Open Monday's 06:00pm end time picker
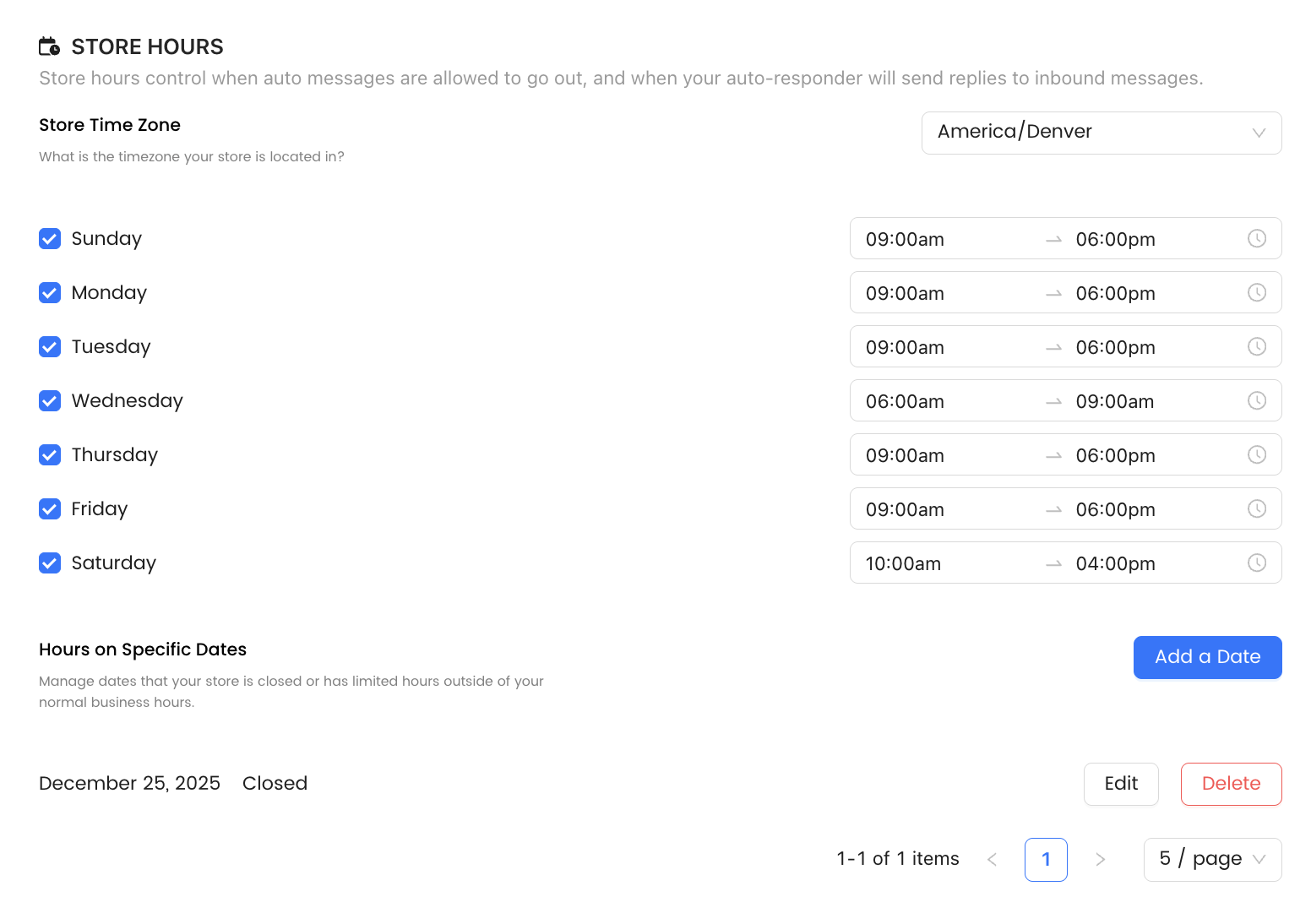The image size is (1311, 924). (x=1115, y=292)
